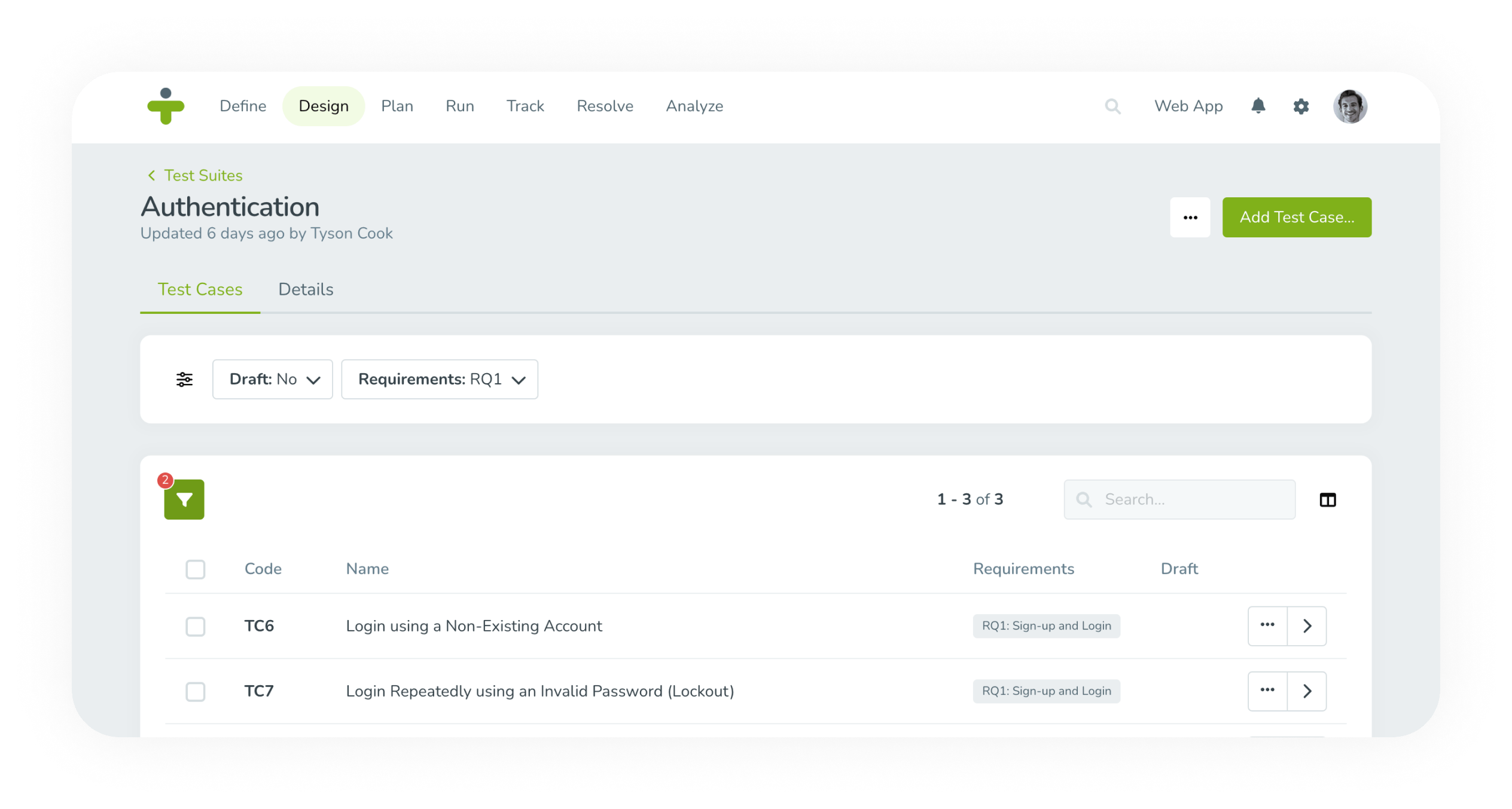The image size is (1512, 809).
Task: Click the user avatar photo
Action: tap(1351, 106)
